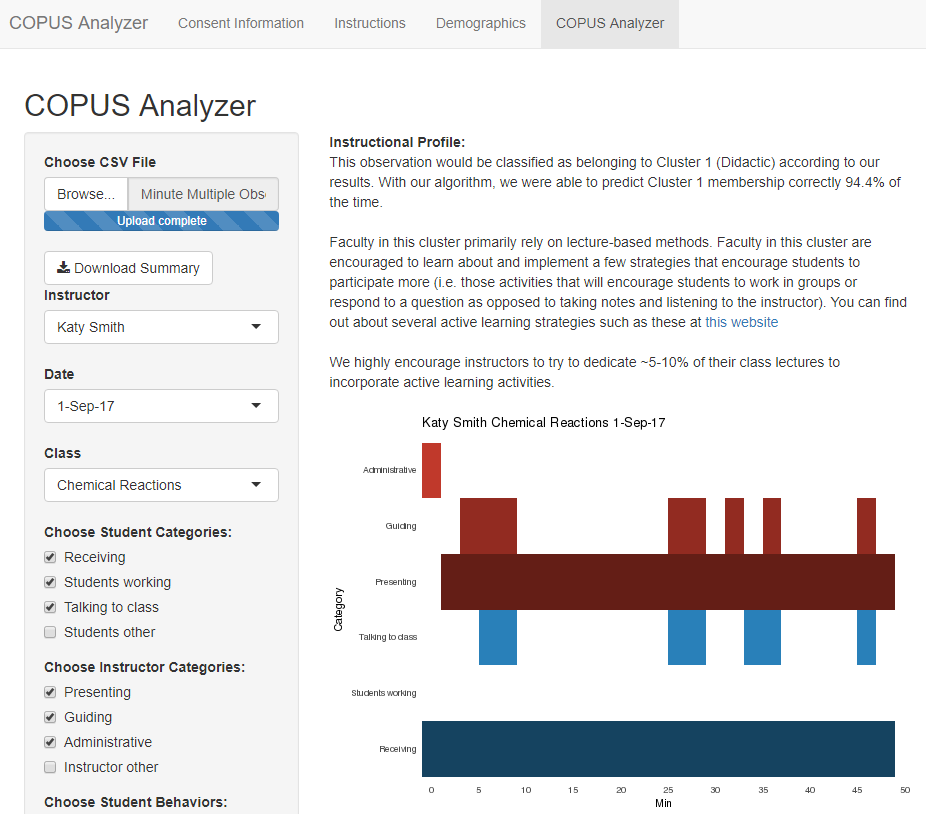Image resolution: width=926 pixels, height=814 pixels.
Task: Click the Download Summary button
Action: point(128,268)
